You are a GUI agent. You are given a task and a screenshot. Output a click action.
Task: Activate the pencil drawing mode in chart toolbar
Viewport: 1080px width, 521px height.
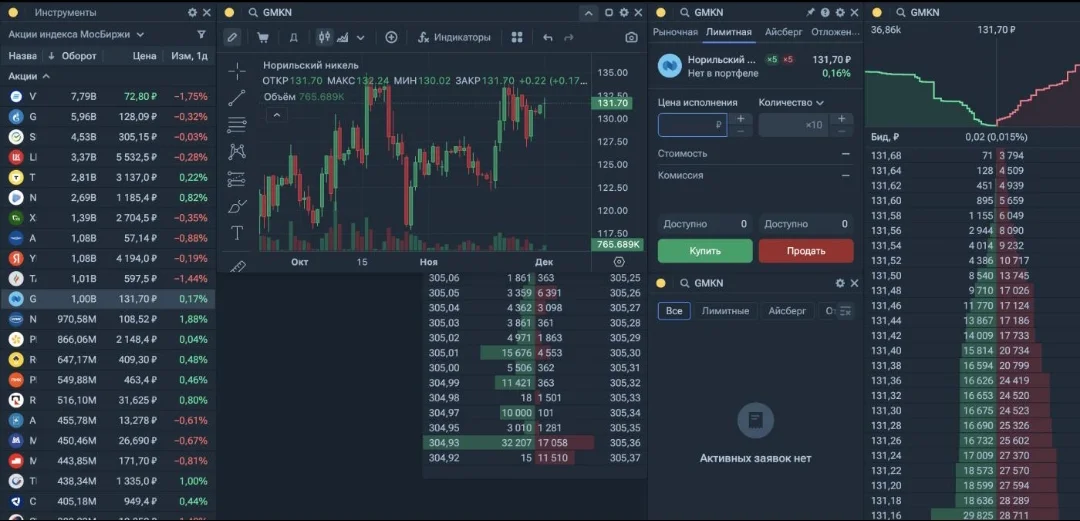pos(232,37)
